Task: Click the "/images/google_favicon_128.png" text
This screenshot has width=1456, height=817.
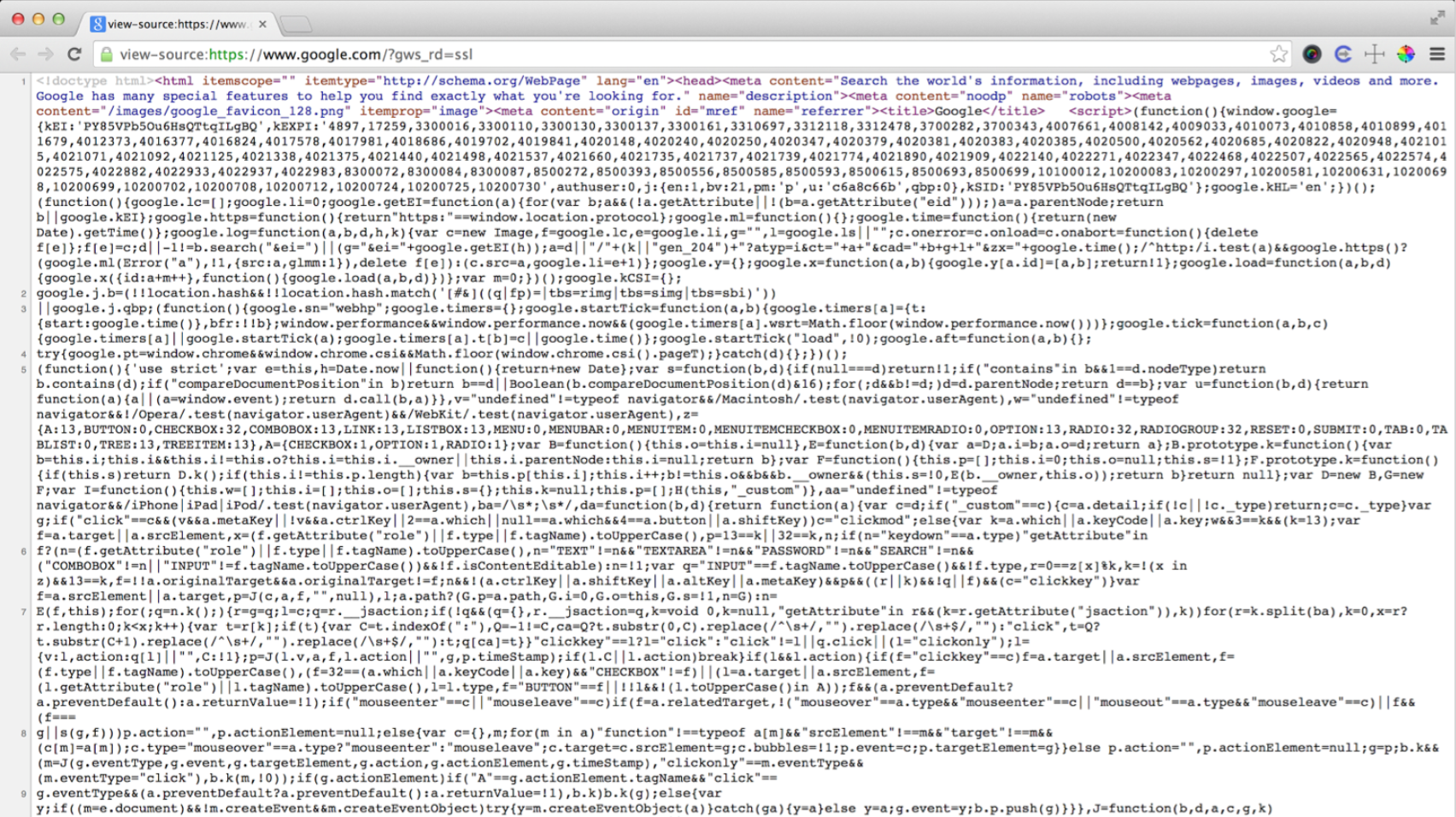Action: click(x=226, y=111)
